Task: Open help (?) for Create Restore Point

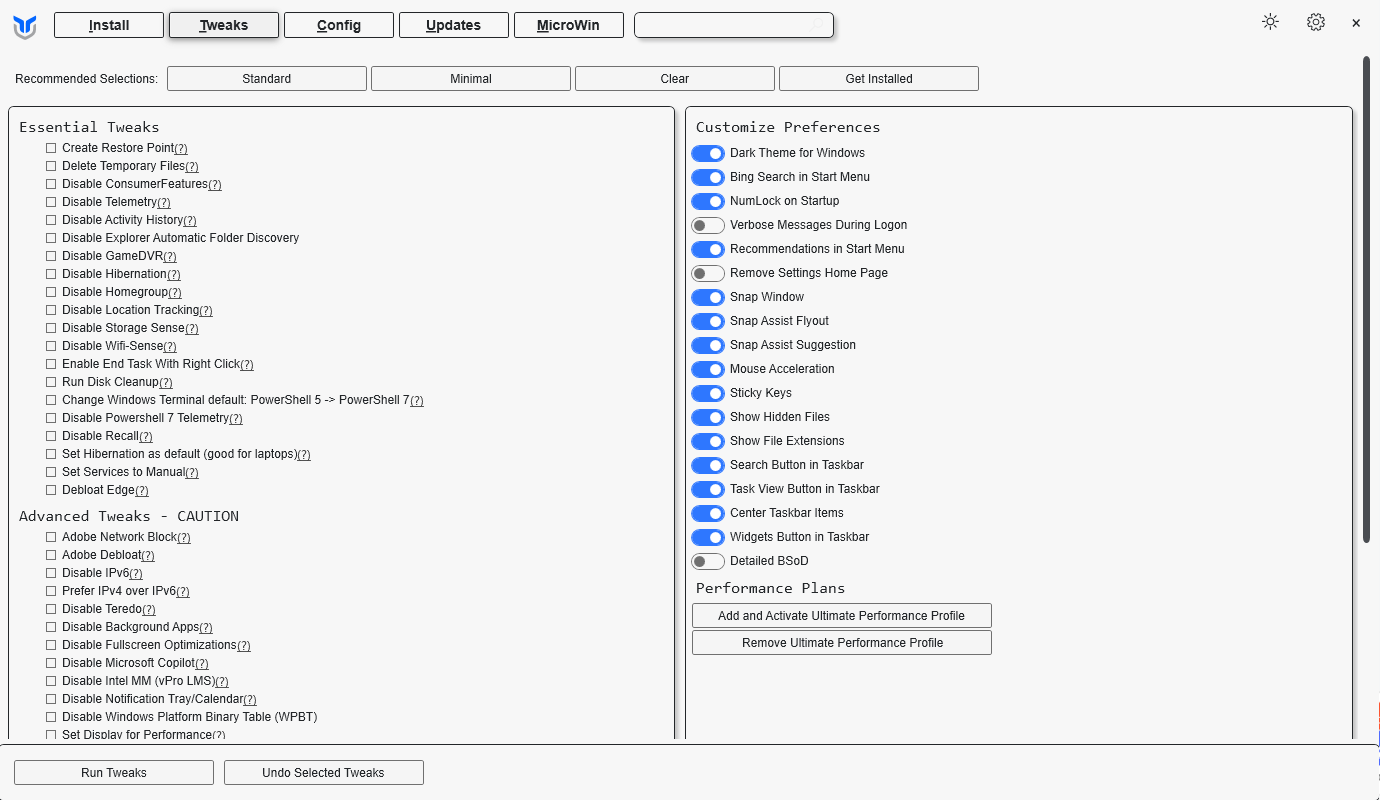Action: [x=181, y=148]
